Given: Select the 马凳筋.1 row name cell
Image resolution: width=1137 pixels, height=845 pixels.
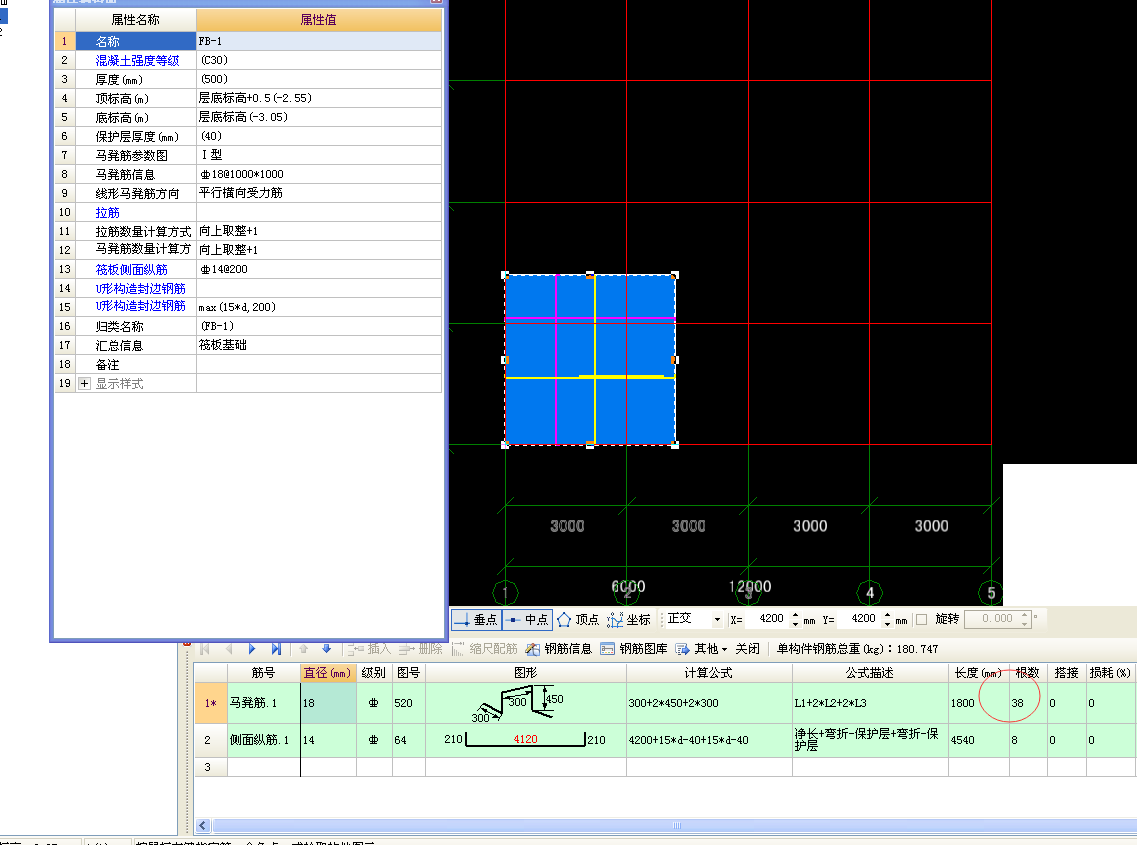Looking at the screenshot, I should coord(263,703).
